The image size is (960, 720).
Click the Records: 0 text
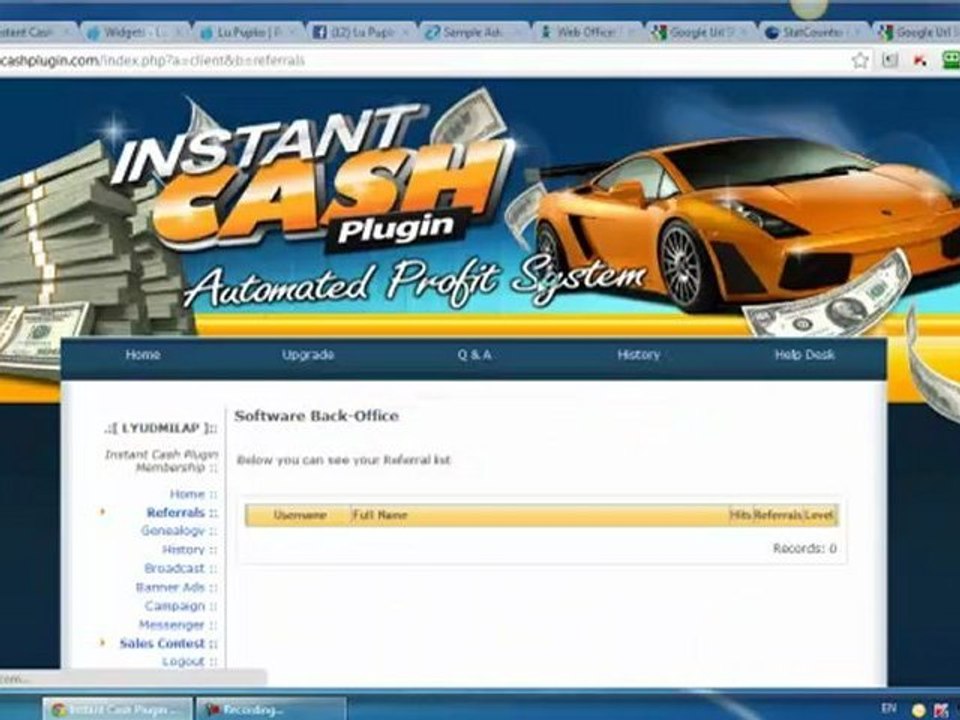(x=804, y=548)
